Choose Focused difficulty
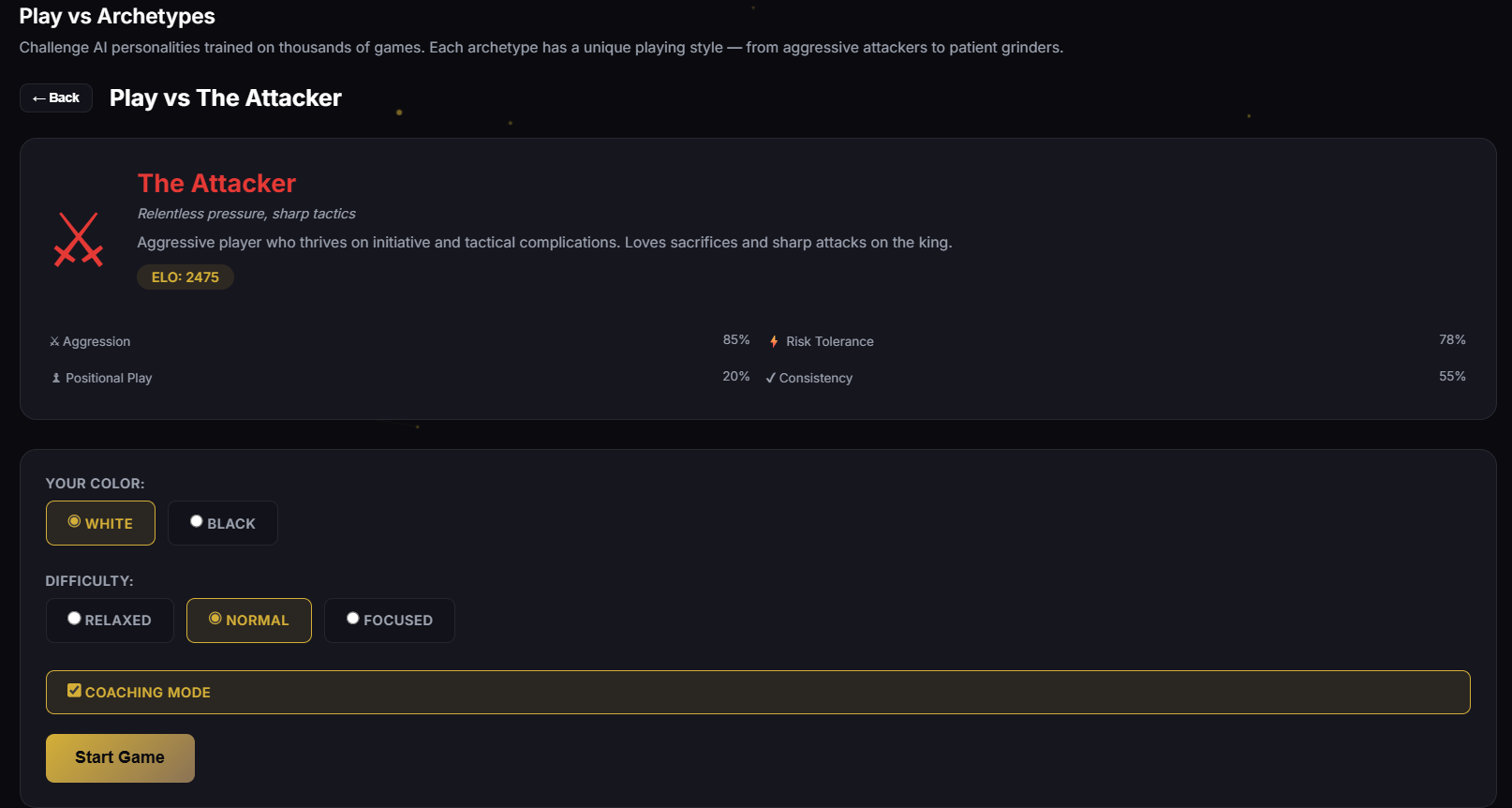Image resolution: width=1512 pixels, height=808 pixels. click(x=390, y=621)
